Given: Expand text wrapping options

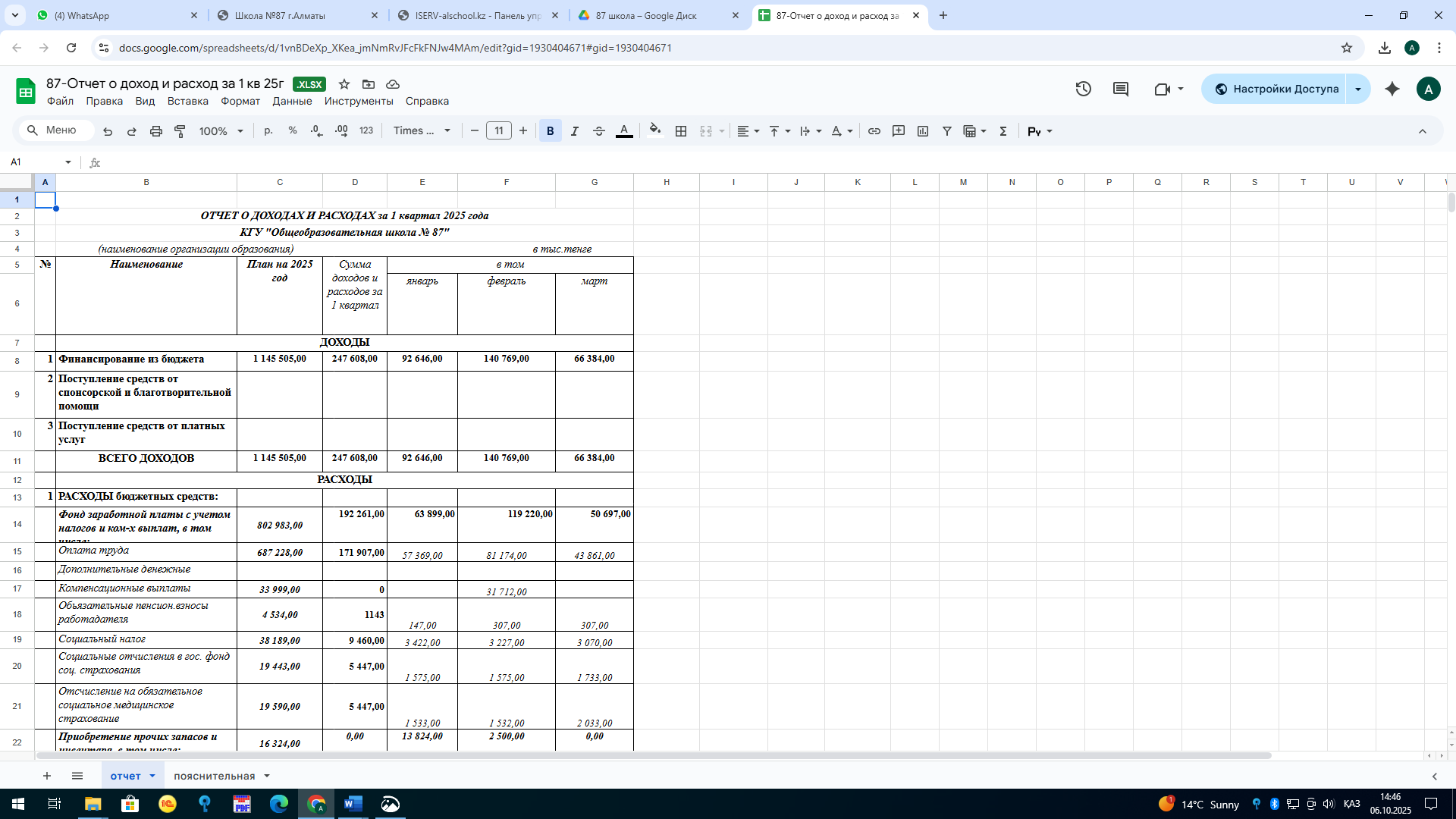Looking at the screenshot, I should tap(811, 131).
